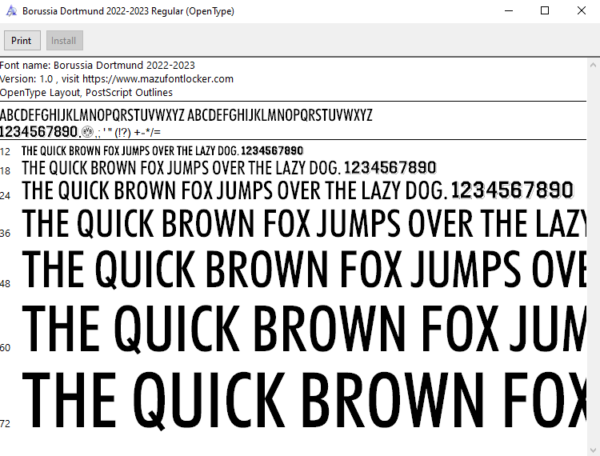Click the size label '24'

(5, 196)
